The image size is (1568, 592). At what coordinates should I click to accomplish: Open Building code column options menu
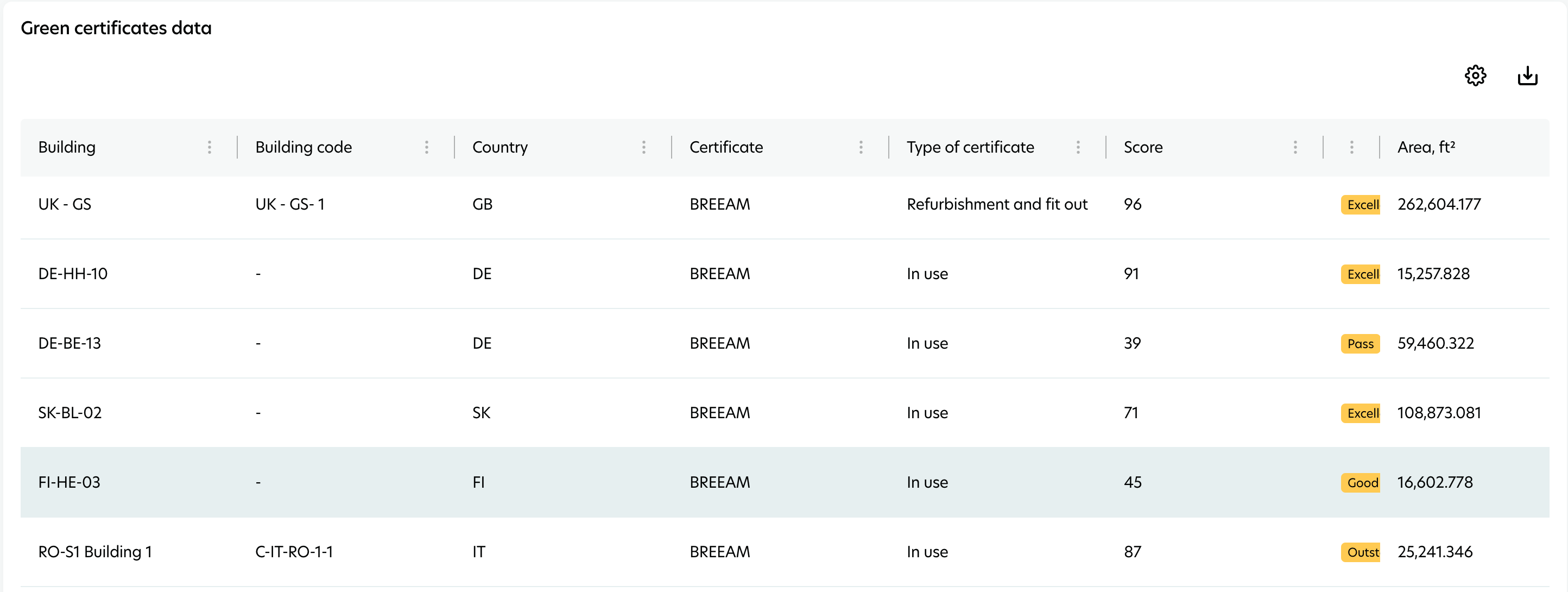coord(427,147)
